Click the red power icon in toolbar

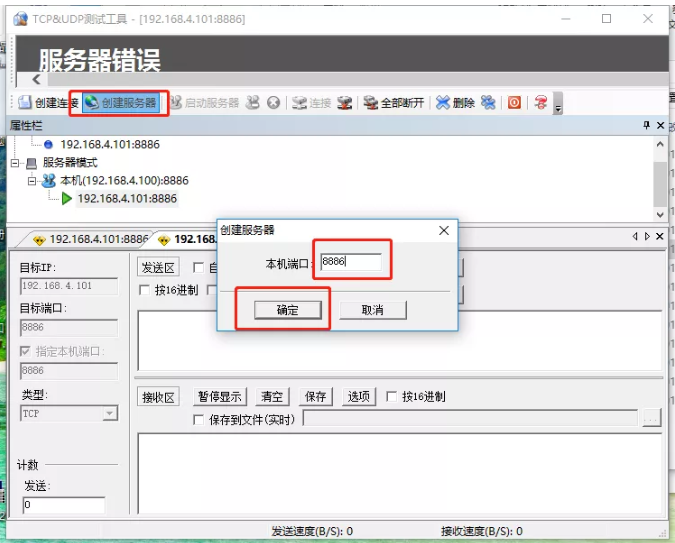click(514, 103)
